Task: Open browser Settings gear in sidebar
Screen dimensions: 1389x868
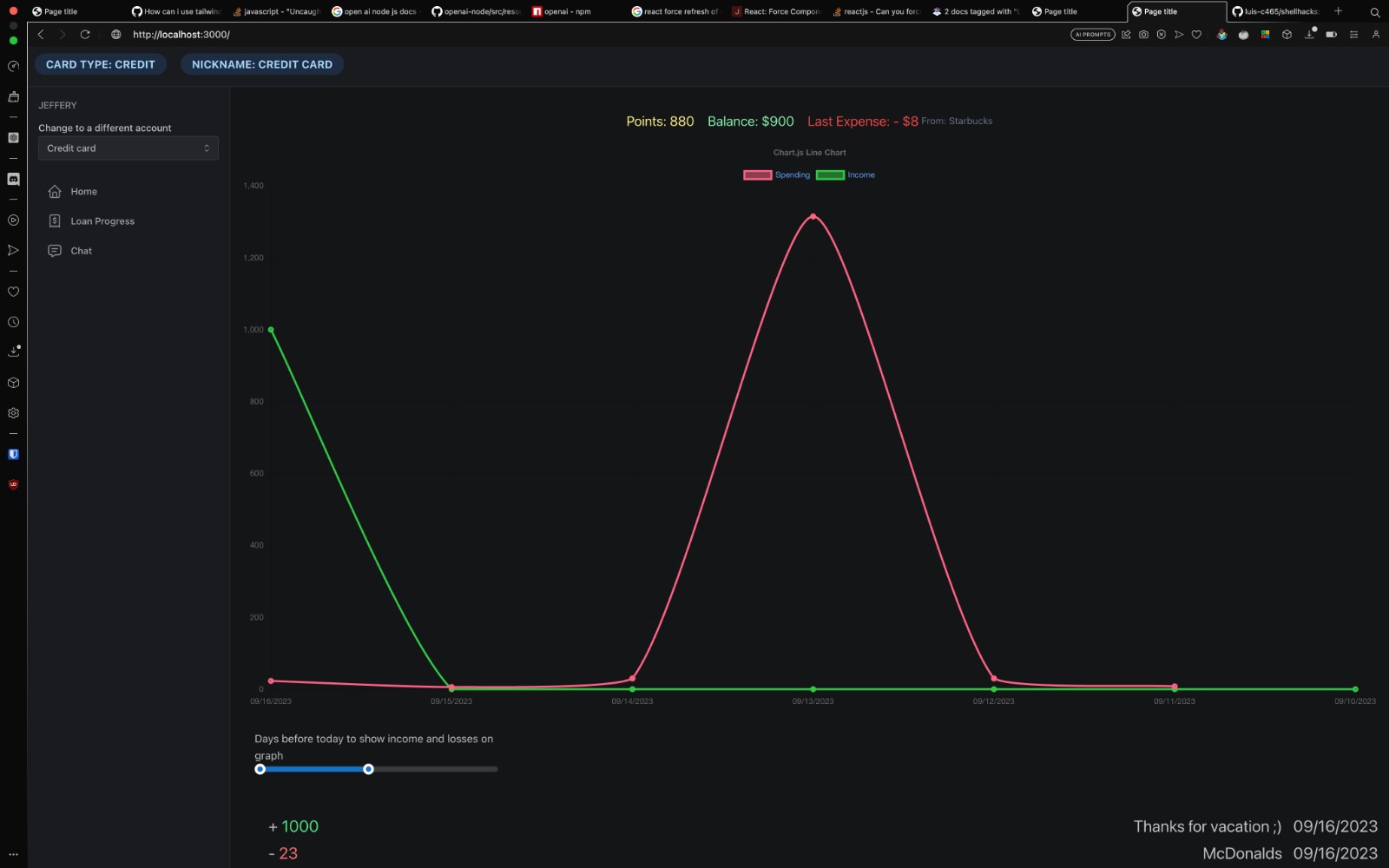Action: [13, 413]
